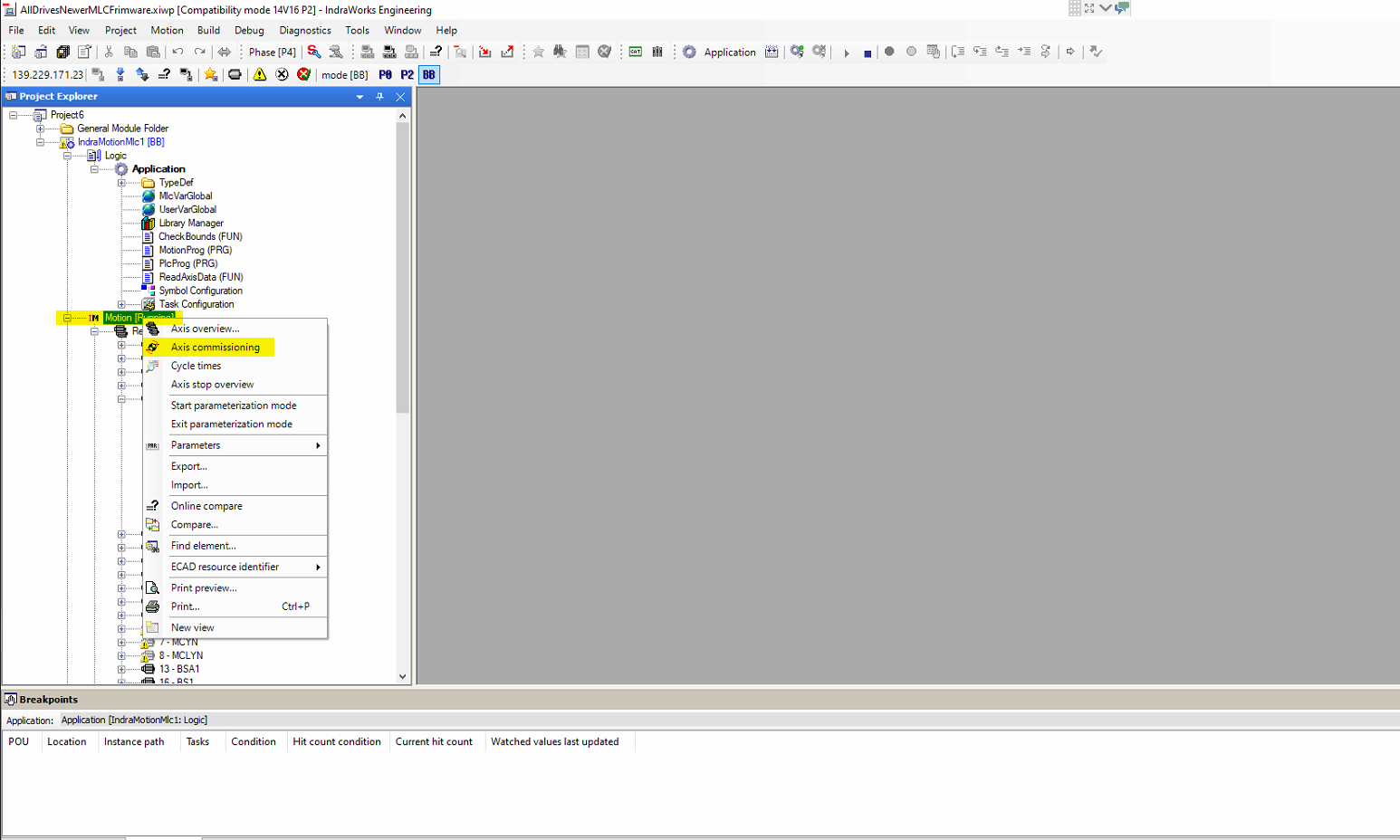Pin the Project Explorer panel
1400x840 pixels.
coord(379,97)
